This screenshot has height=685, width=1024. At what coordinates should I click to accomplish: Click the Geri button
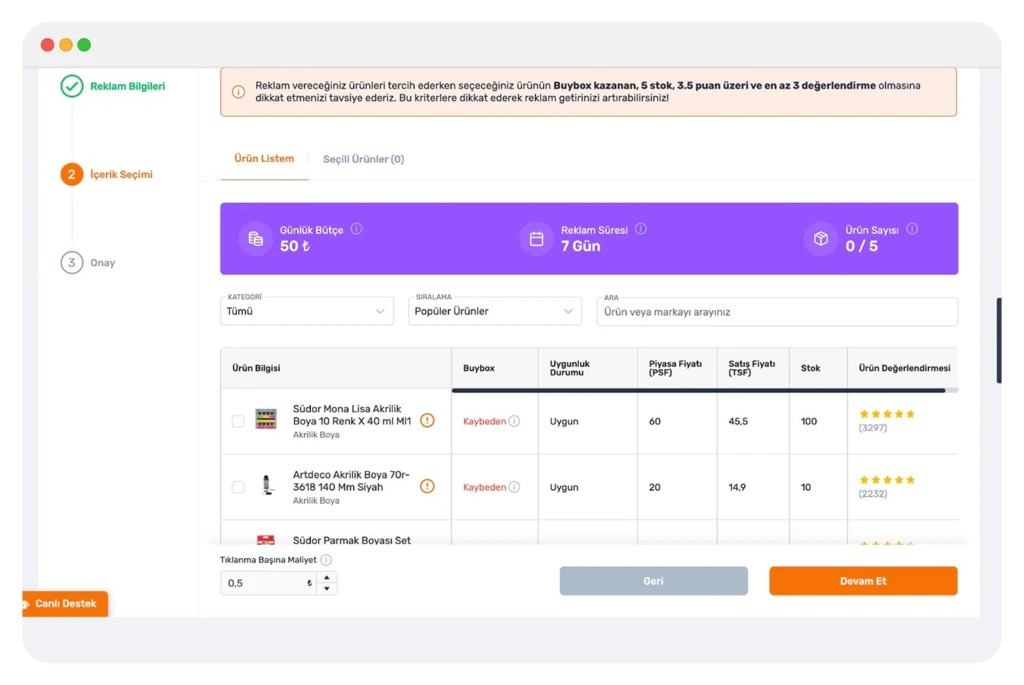coord(653,581)
